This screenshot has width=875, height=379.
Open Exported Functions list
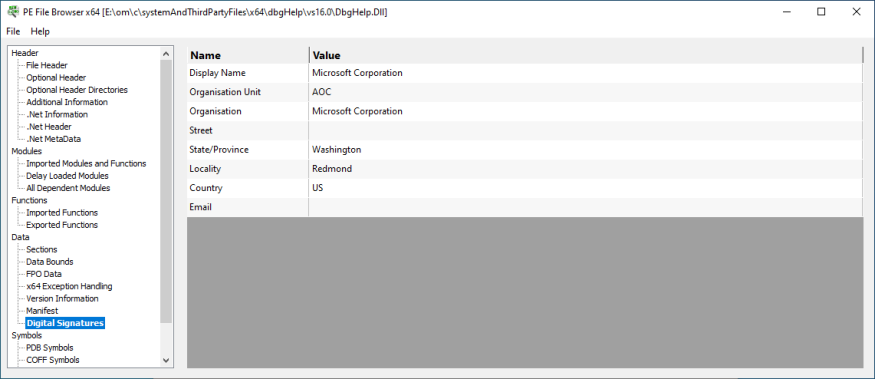tap(62, 225)
